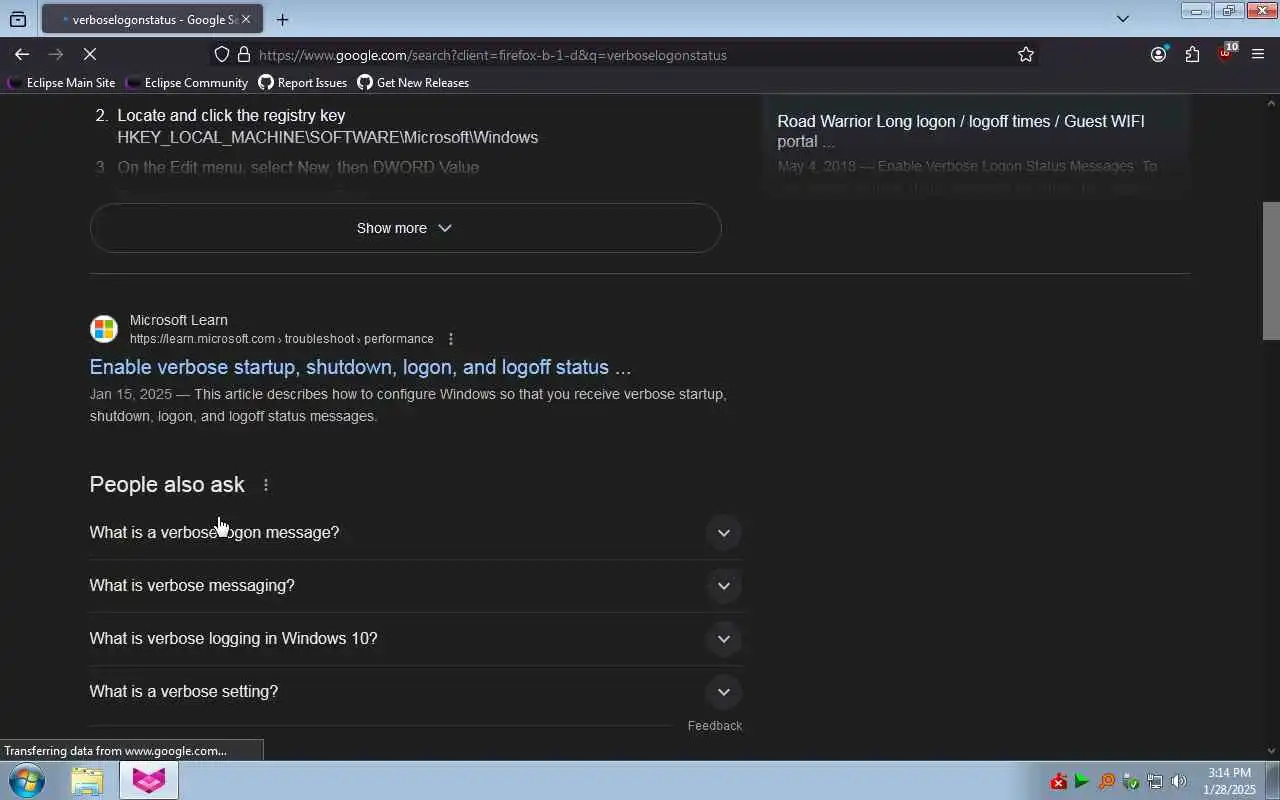Open File Explorer from taskbar

click(87, 781)
